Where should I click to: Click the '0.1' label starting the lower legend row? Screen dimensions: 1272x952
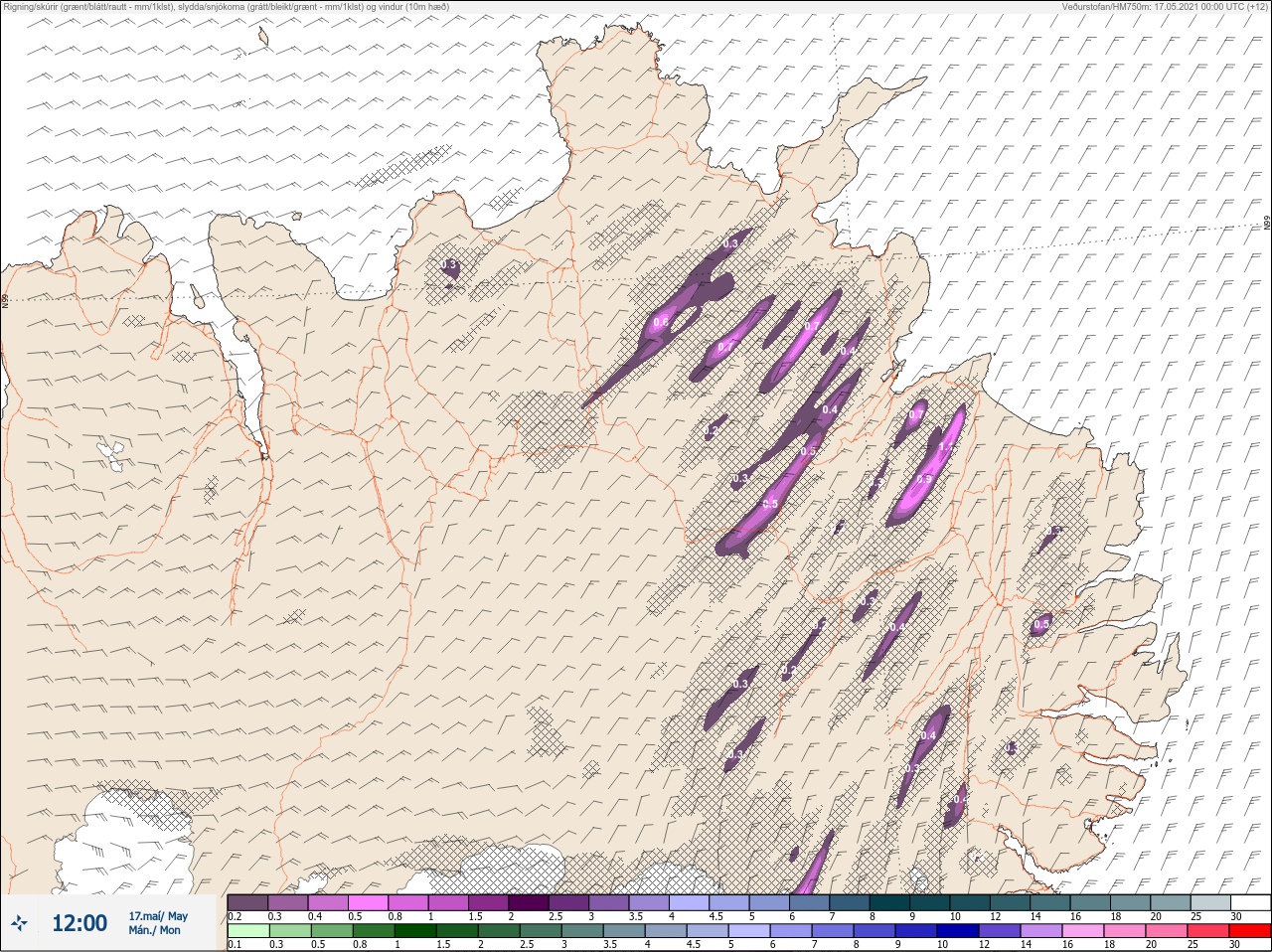click(x=235, y=945)
